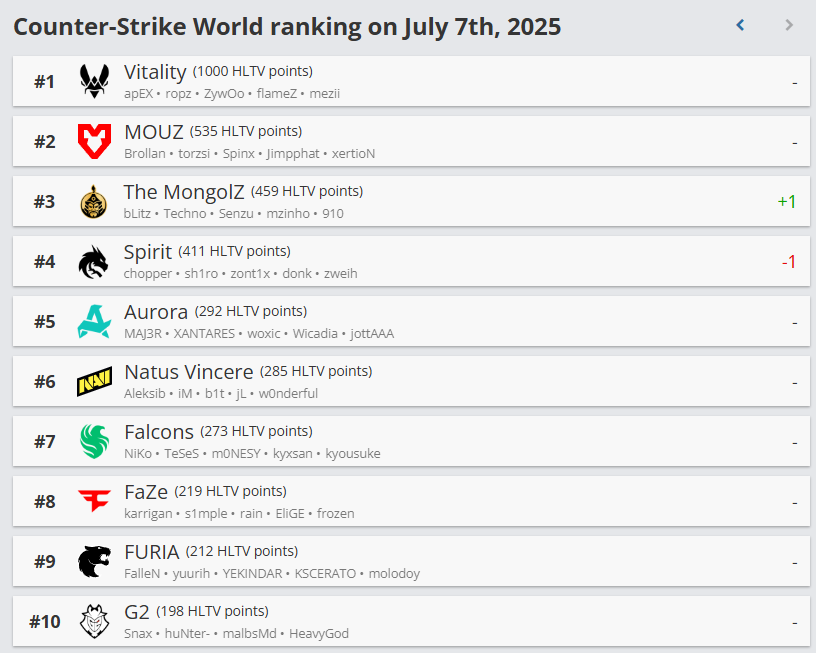Click player donk in Spirit lineup
The image size is (816, 653).
click(297, 274)
